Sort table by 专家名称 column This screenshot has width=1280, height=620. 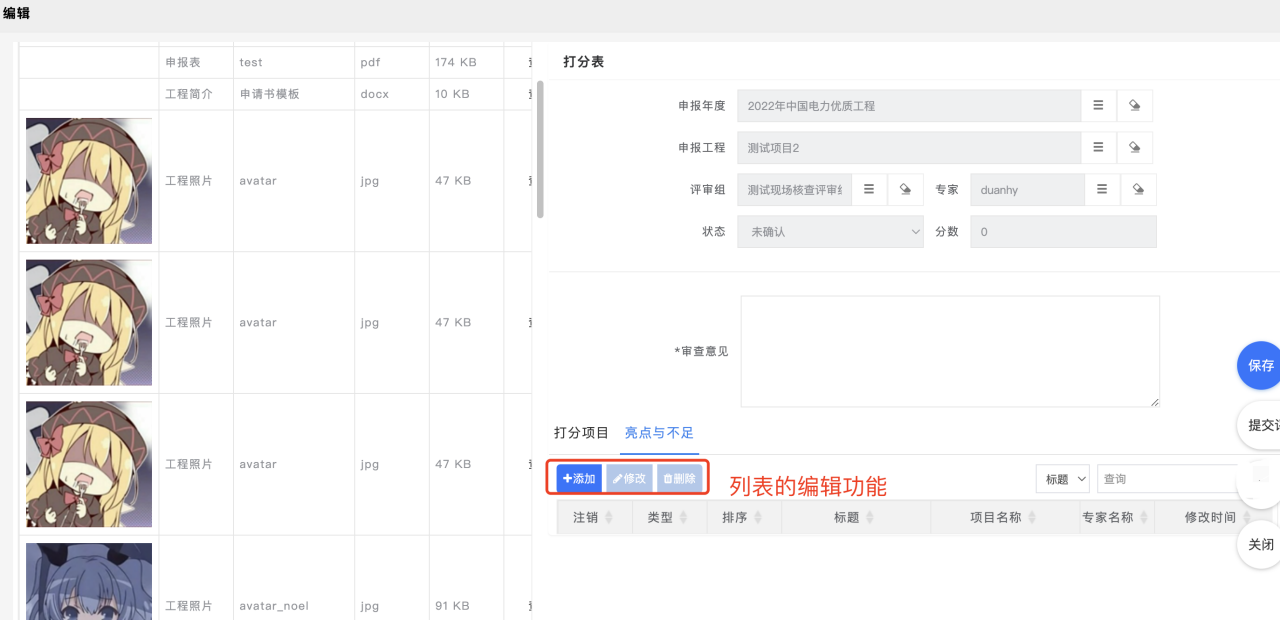[1116, 517]
